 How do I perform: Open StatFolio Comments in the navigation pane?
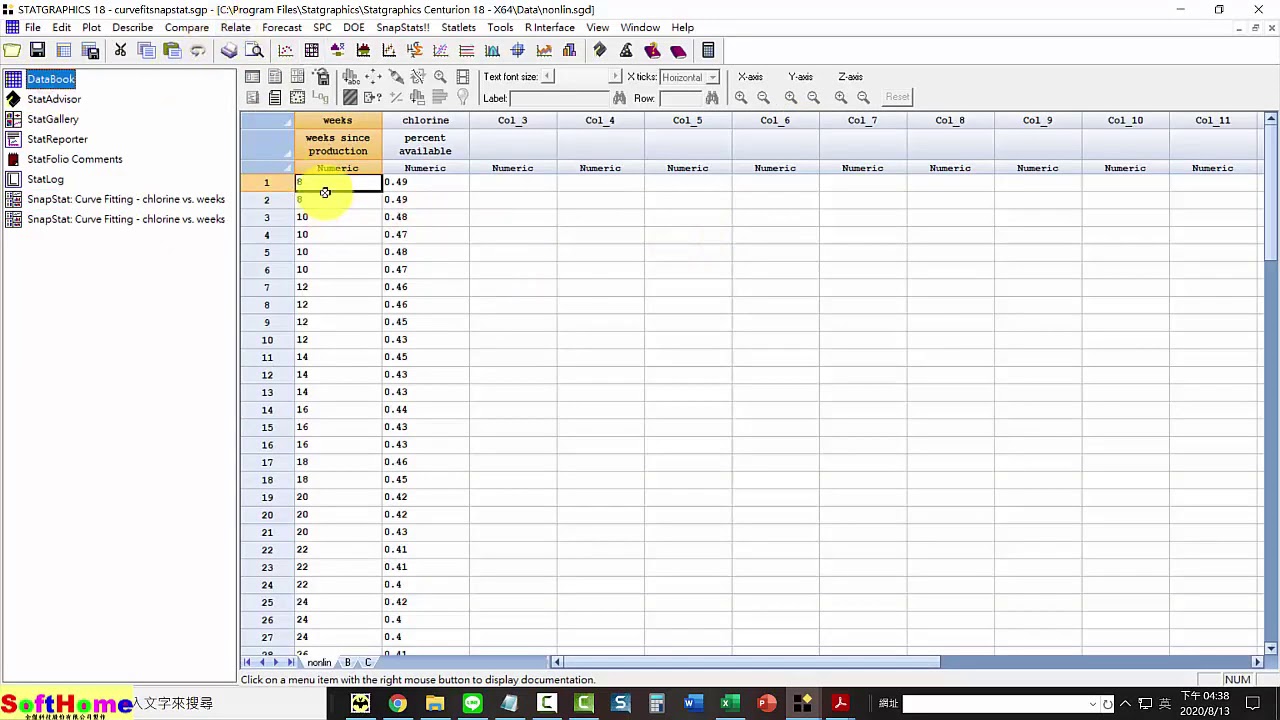(74, 159)
